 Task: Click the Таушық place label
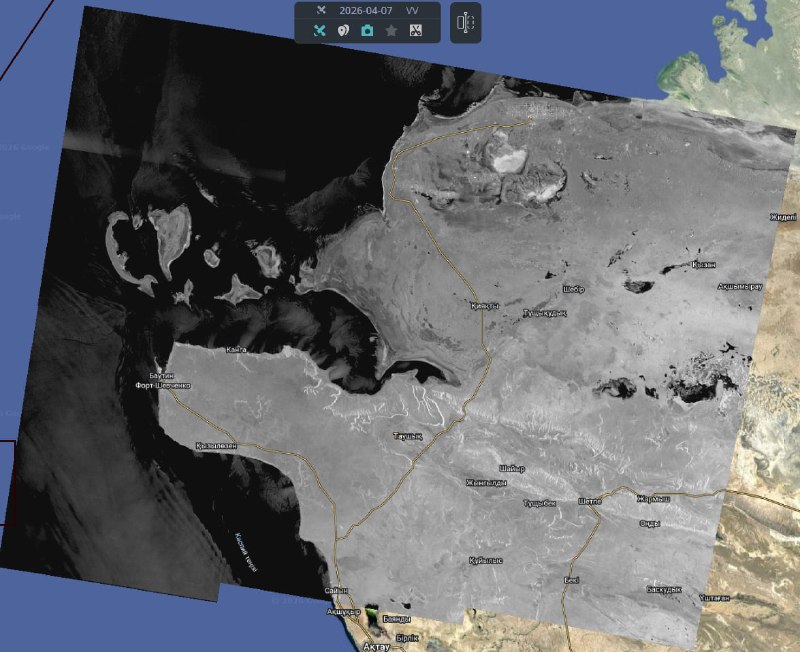tap(408, 437)
